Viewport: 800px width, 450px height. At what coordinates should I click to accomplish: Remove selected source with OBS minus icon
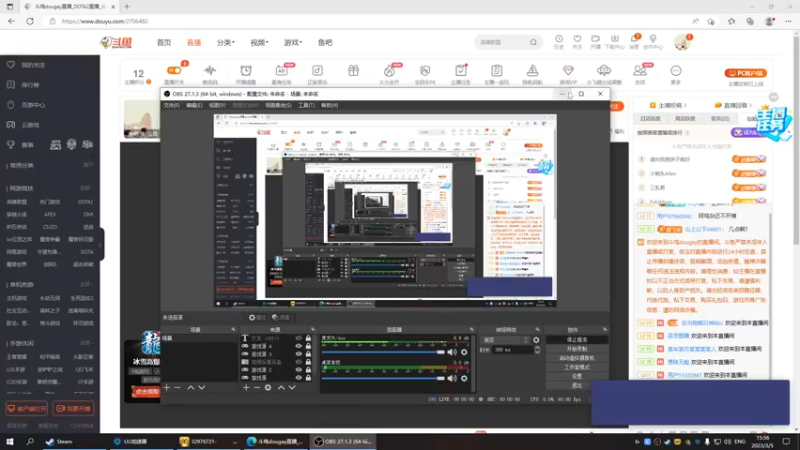point(257,388)
